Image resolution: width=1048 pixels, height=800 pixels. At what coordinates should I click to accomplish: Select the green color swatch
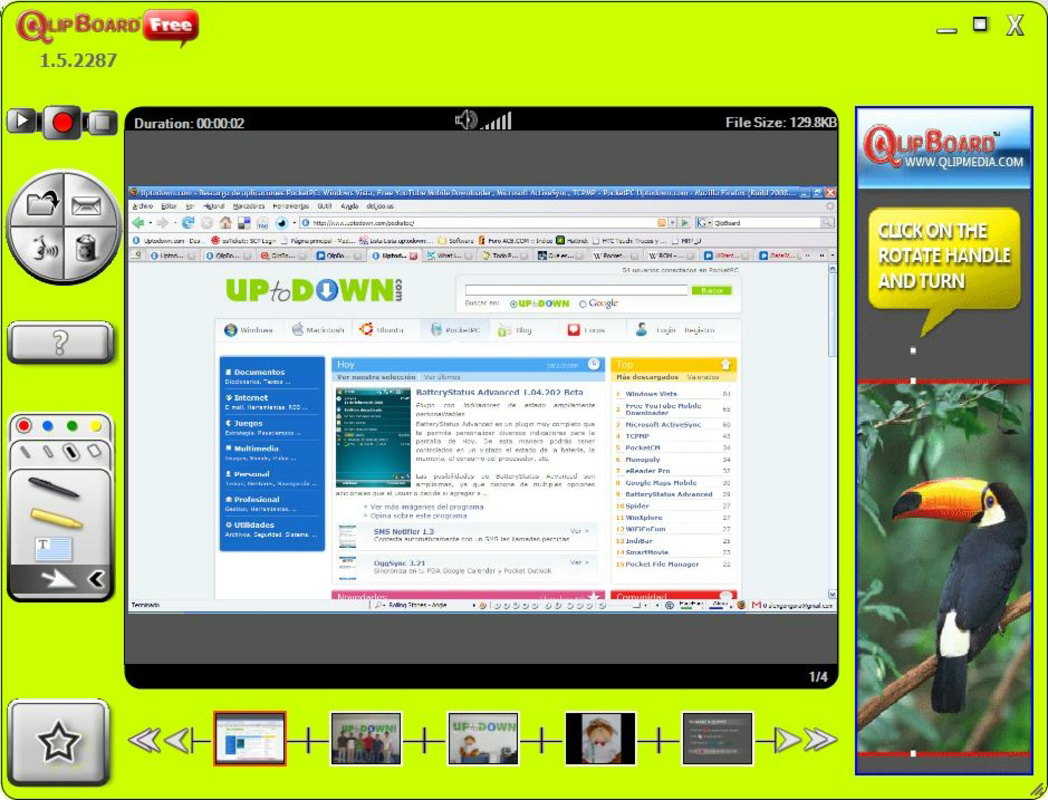coord(72,426)
